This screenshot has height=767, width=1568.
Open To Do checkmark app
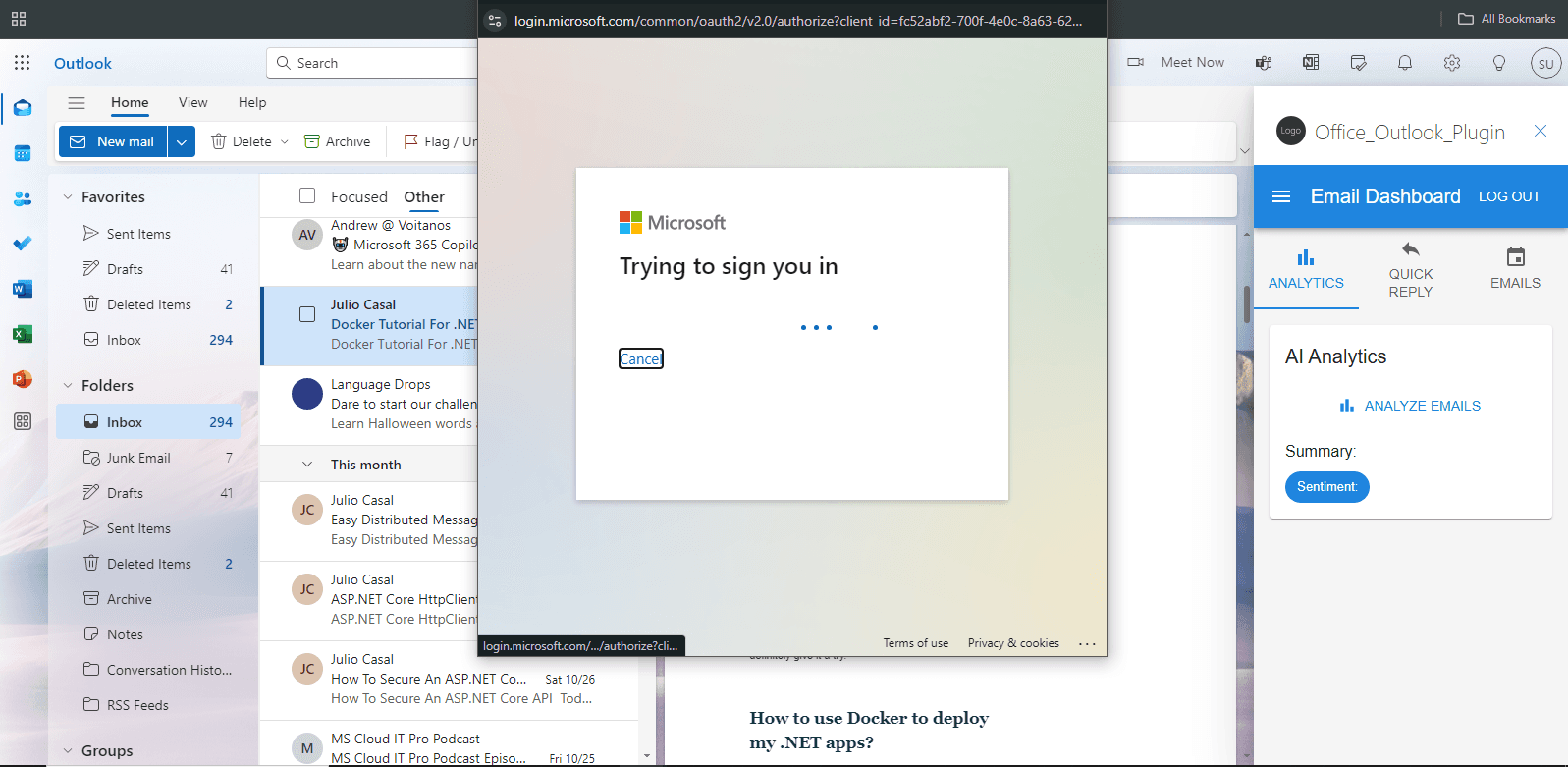23,244
